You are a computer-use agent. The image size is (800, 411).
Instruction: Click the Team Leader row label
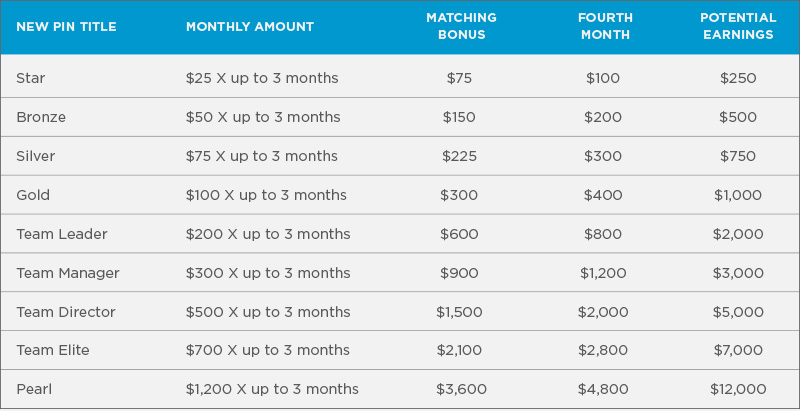pos(62,234)
